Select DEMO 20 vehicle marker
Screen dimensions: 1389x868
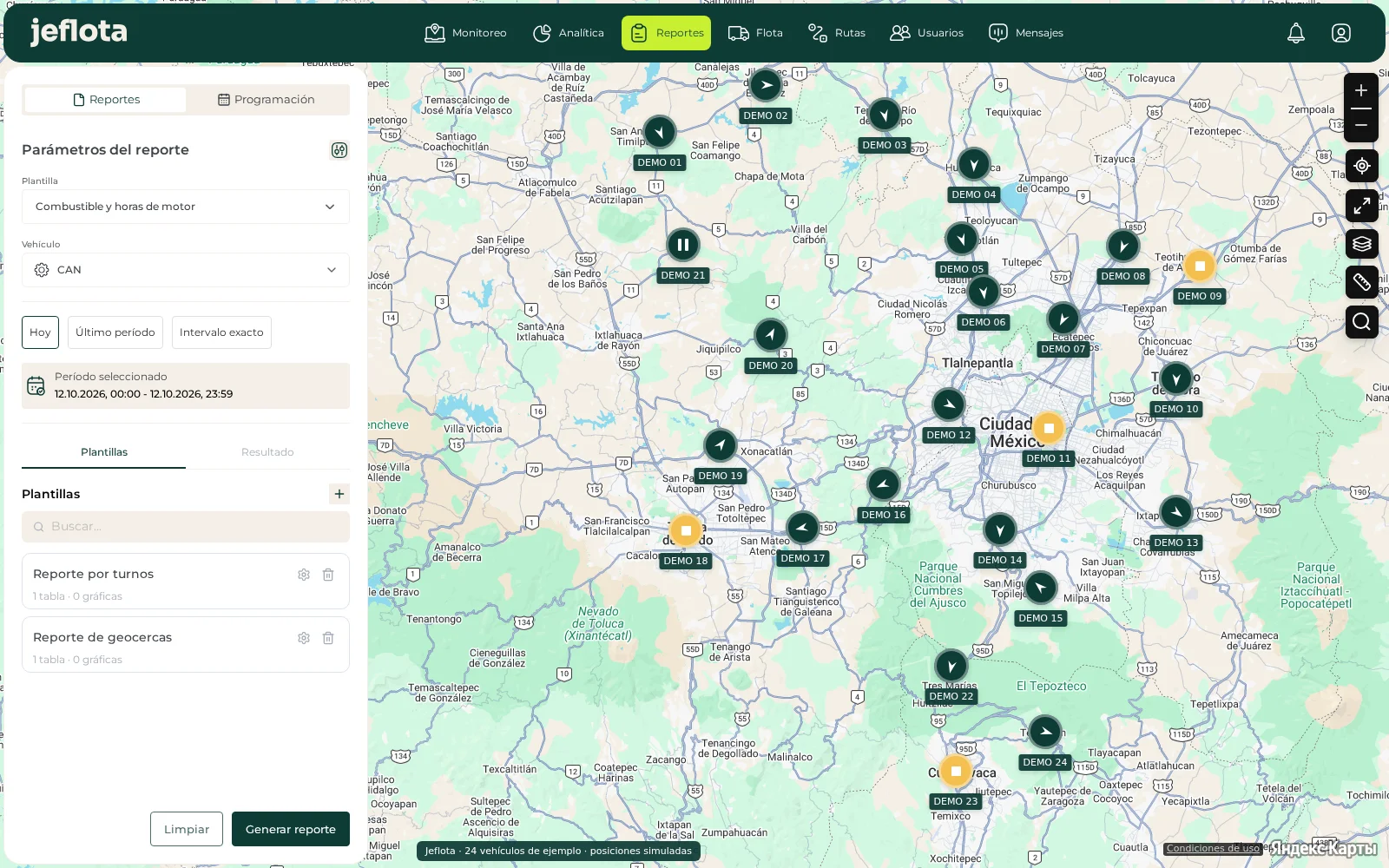coord(771,335)
